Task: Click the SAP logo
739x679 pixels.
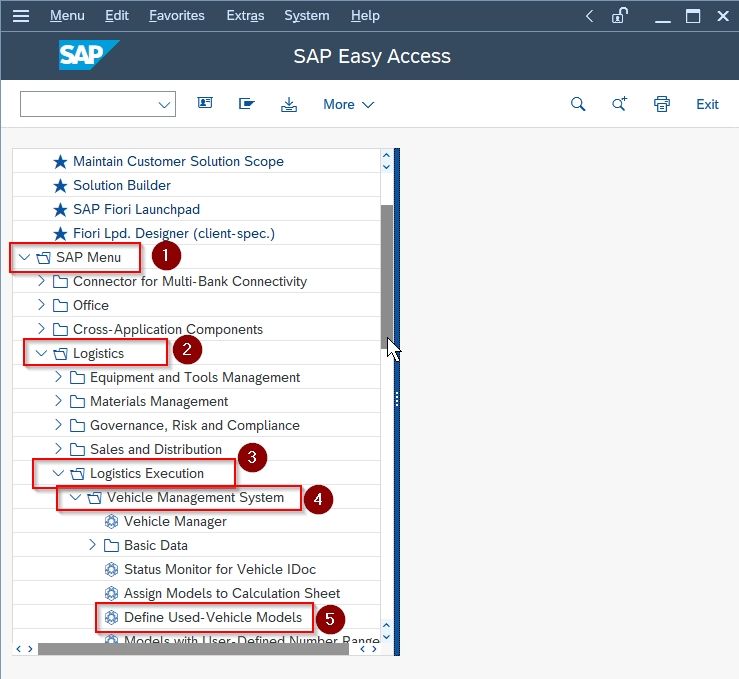Action: pos(88,55)
